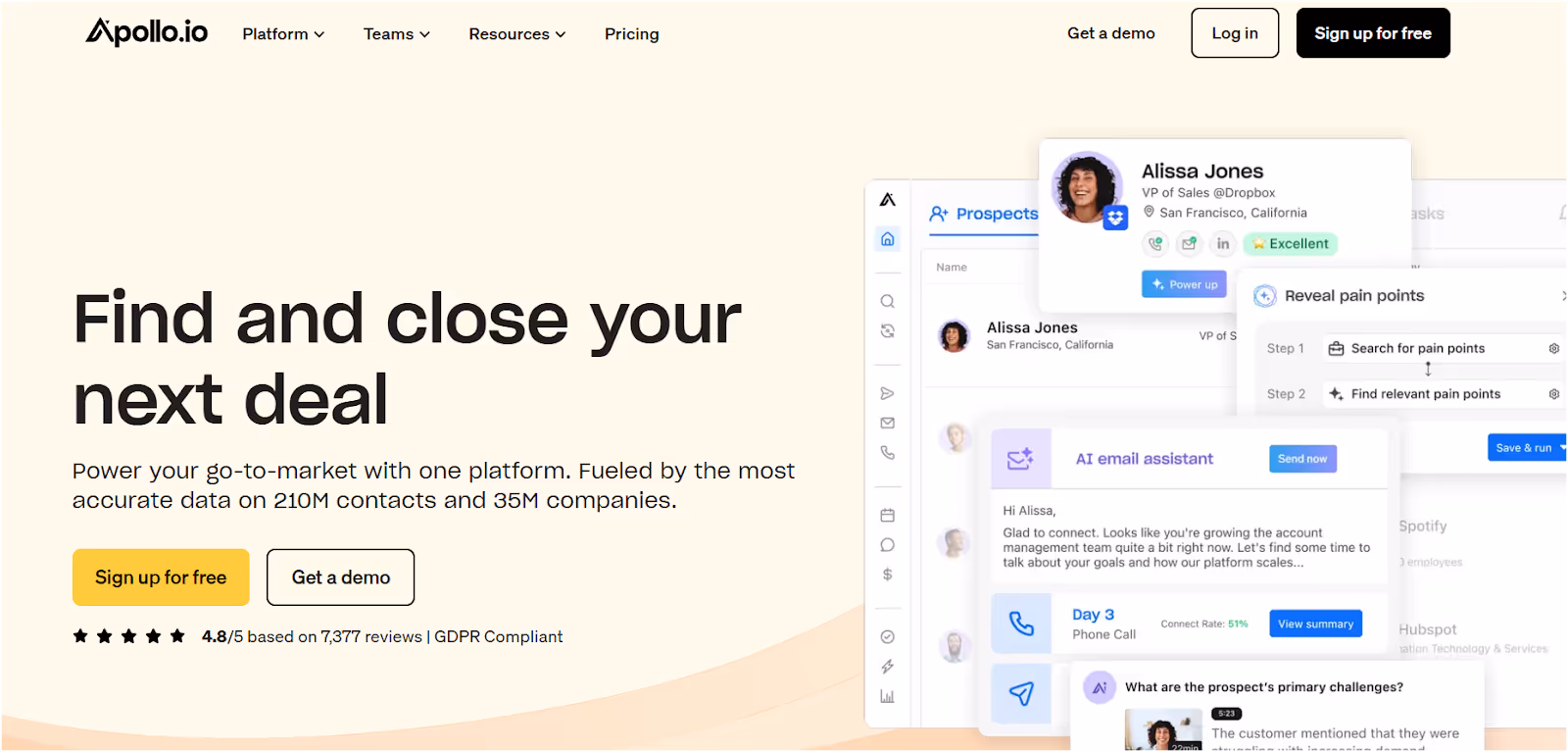The height and width of the screenshot is (752, 1568).
Task: Click the outlined Get a demo hero button
Action: [341, 577]
